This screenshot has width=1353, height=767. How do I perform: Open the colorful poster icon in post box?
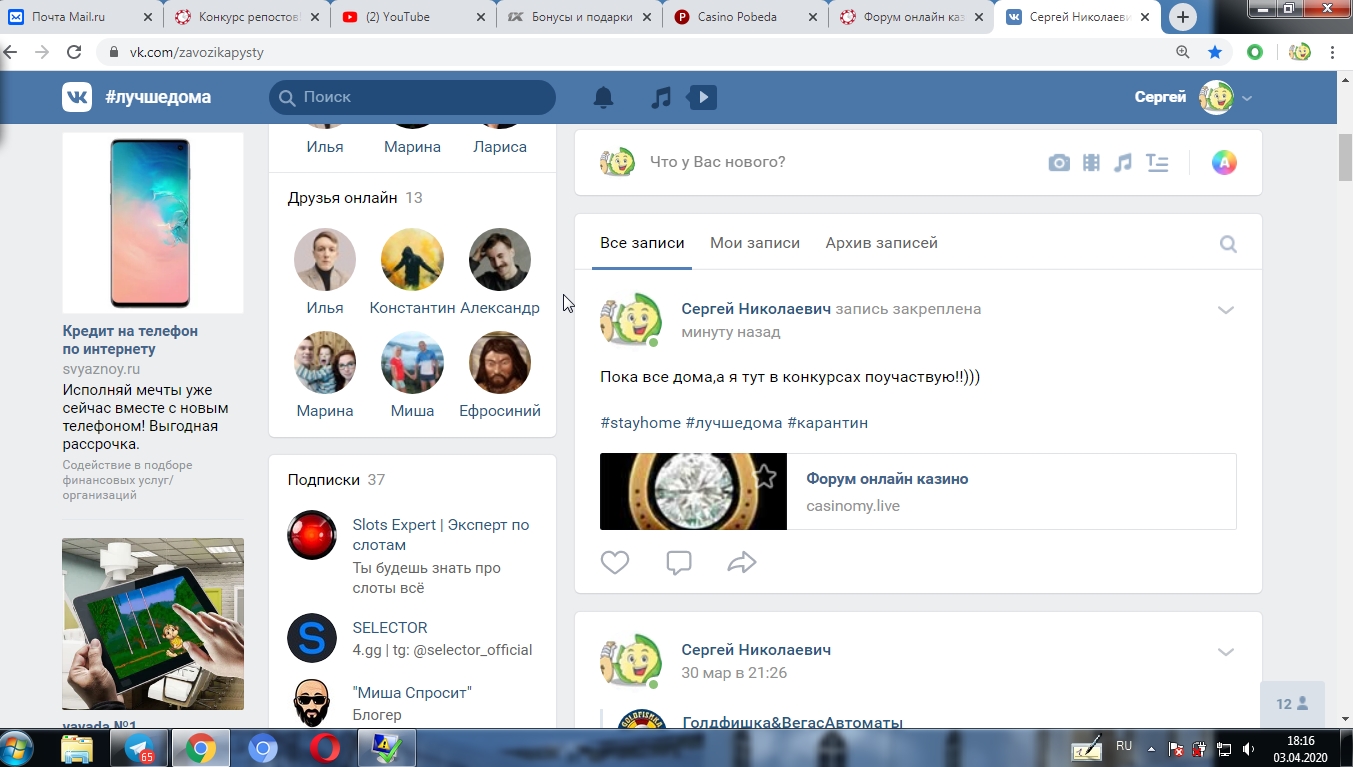click(1224, 163)
